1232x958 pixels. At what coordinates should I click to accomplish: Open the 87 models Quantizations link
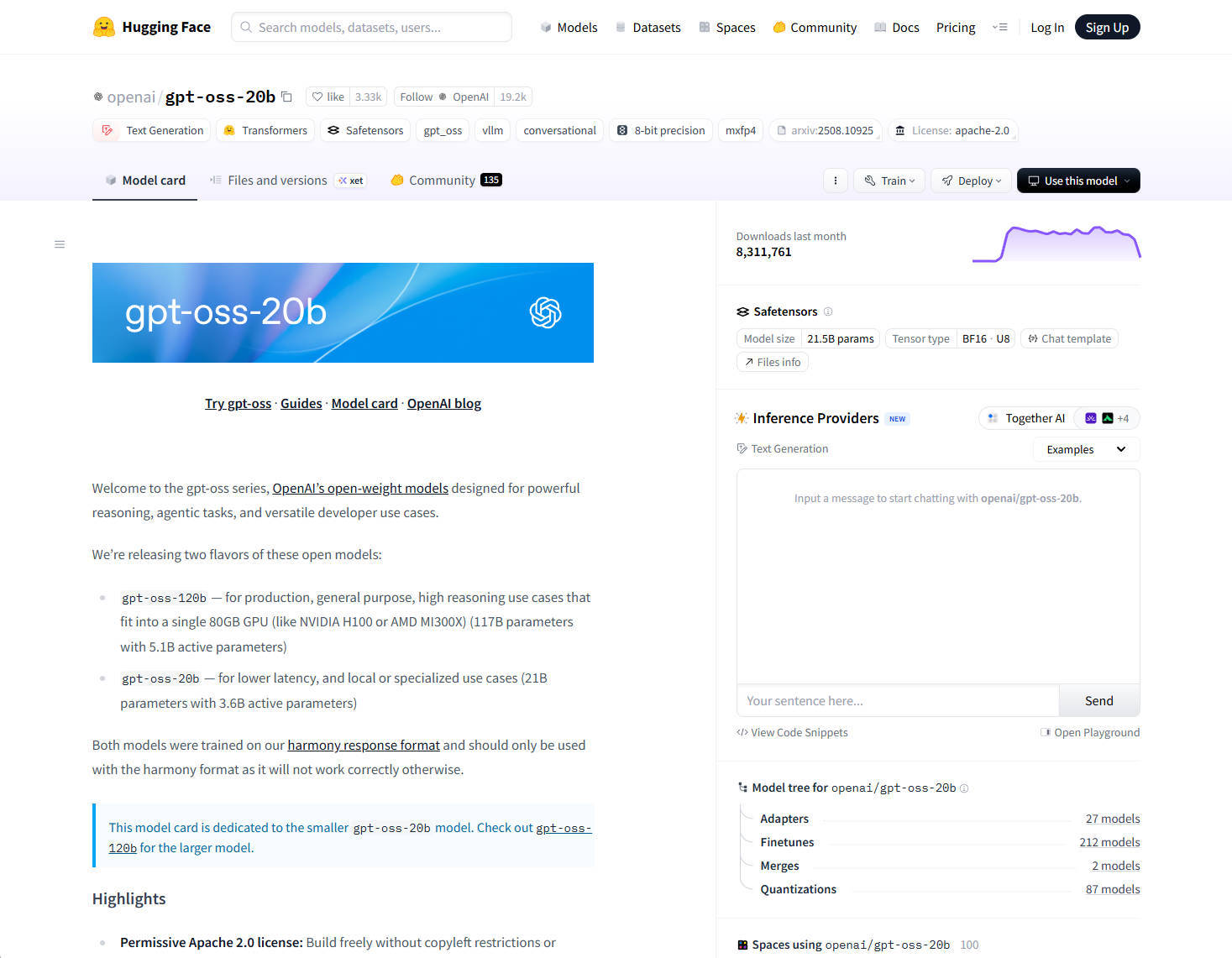[x=1113, y=889]
